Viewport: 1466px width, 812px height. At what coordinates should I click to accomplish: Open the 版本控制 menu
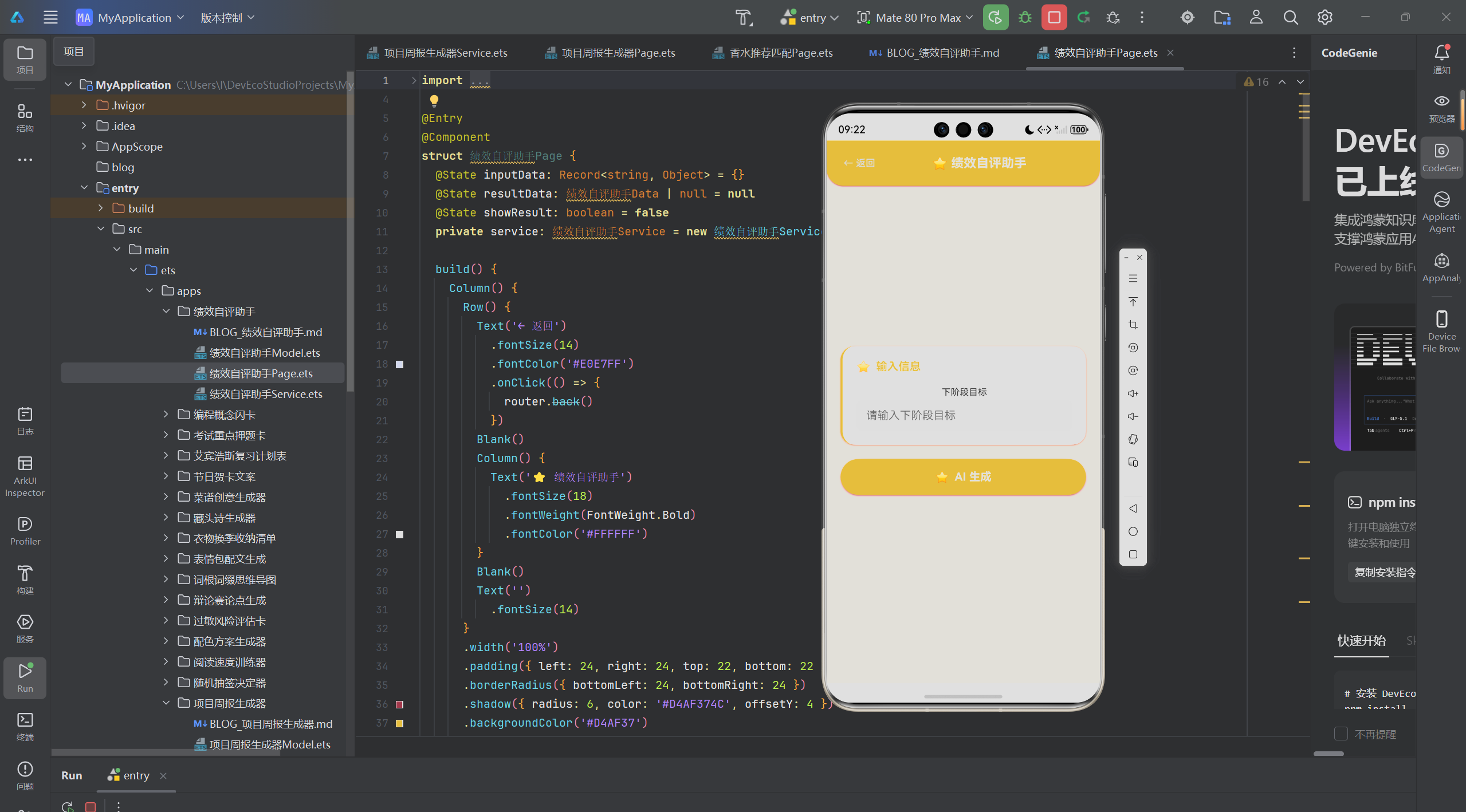click(227, 18)
